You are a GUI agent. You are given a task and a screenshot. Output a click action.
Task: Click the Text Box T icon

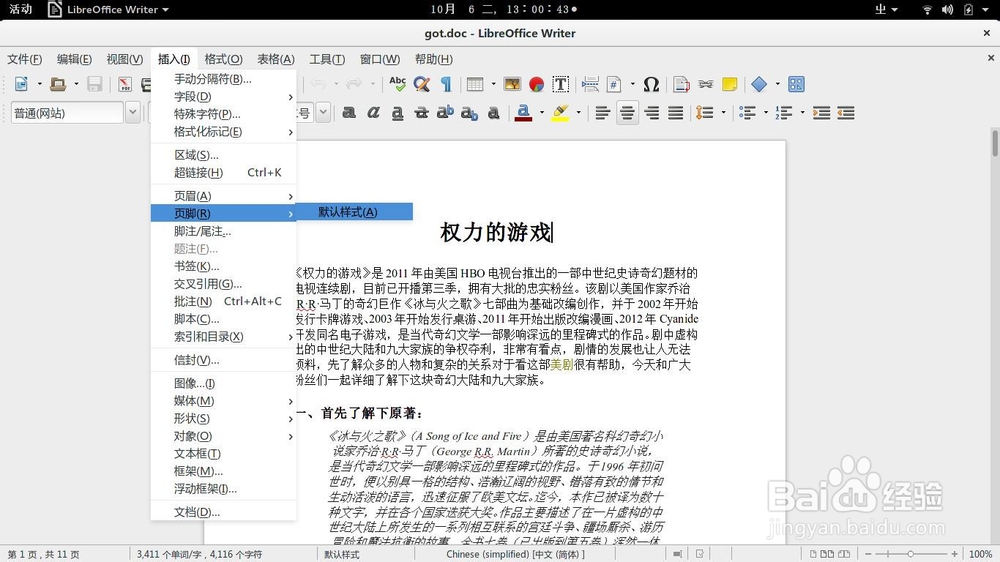(561, 84)
